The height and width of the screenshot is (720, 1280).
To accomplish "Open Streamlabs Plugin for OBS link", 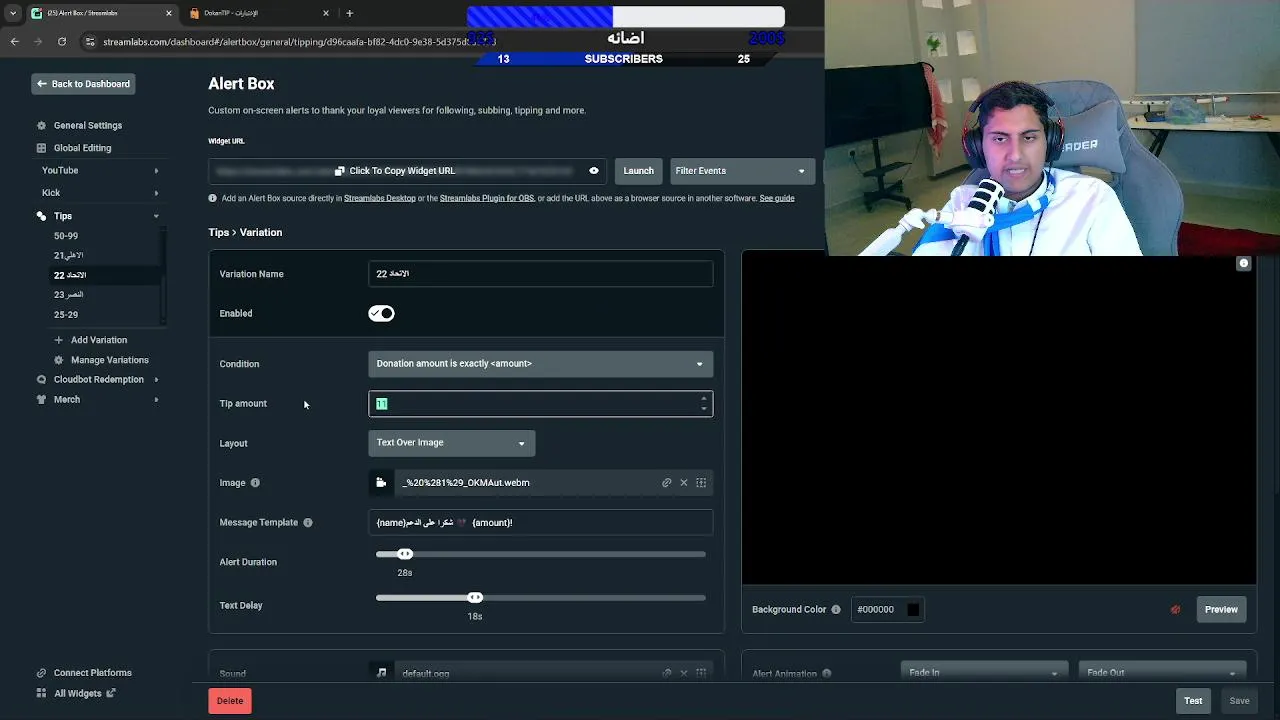I will 487,199.
